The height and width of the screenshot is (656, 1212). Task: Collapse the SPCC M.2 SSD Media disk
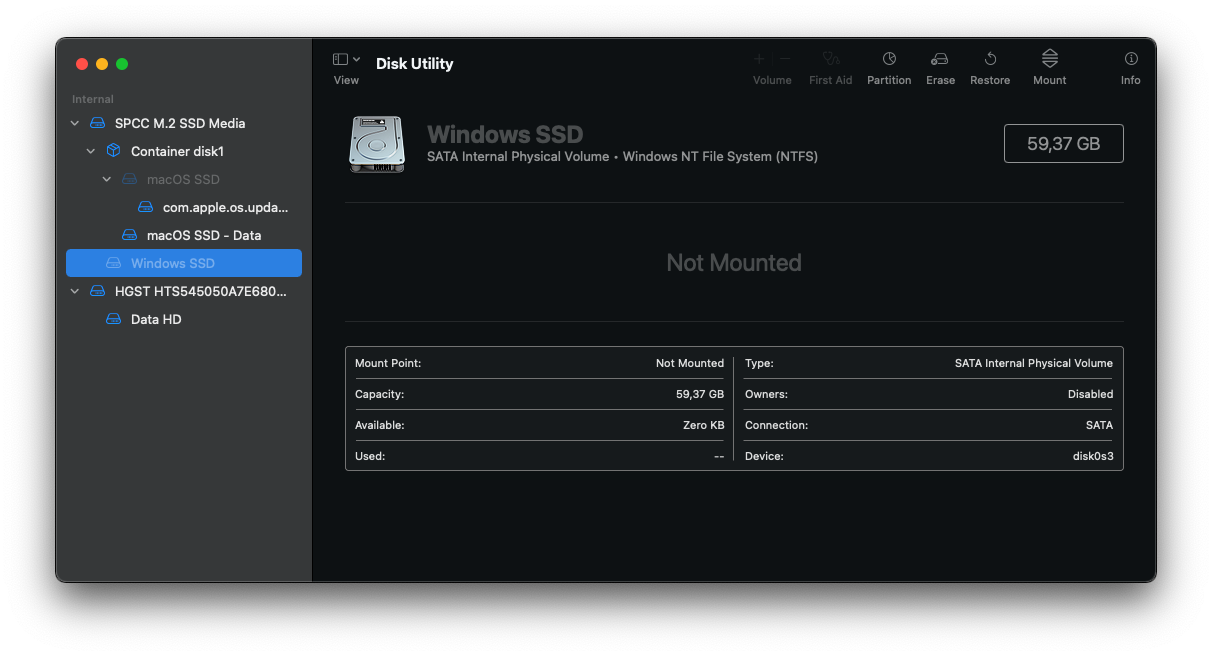(x=75, y=123)
